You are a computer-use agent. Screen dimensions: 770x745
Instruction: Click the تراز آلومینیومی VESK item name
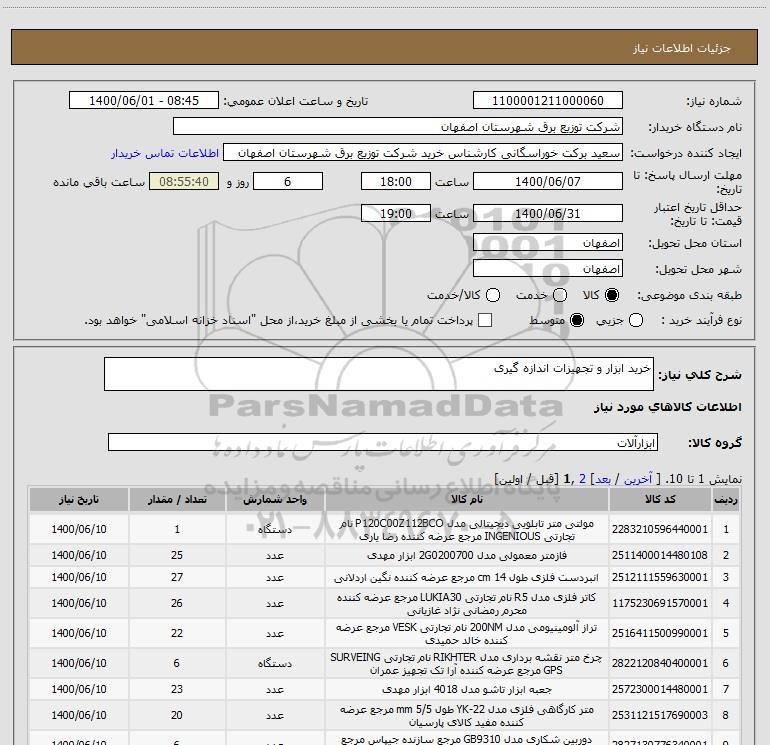pyautogui.click(x=467, y=634)
